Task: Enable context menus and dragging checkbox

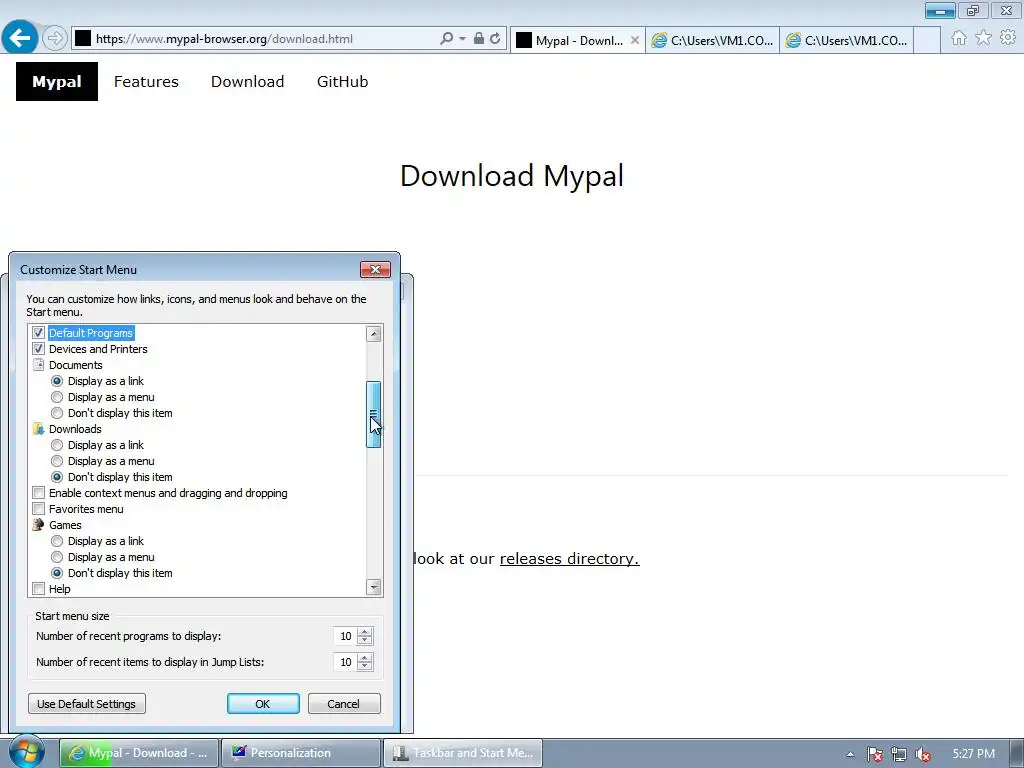Action: tap(39, 493)
